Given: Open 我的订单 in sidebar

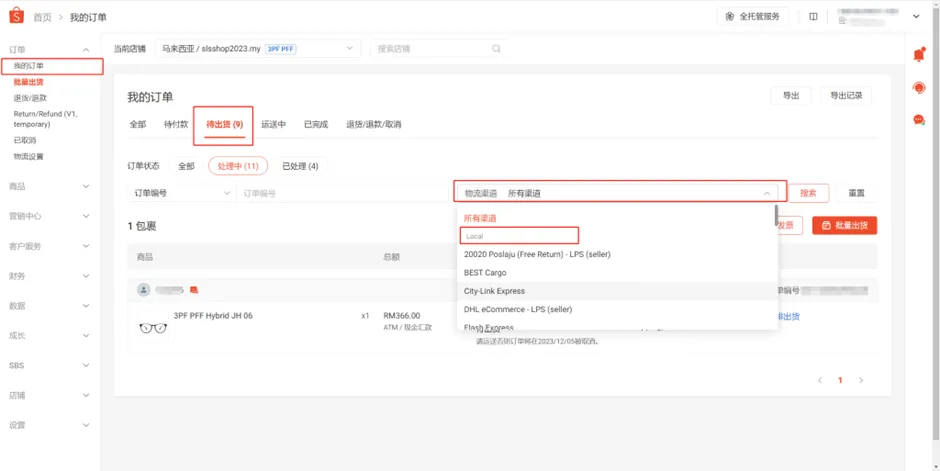Looking at the screenshot, I should (28, 66).
